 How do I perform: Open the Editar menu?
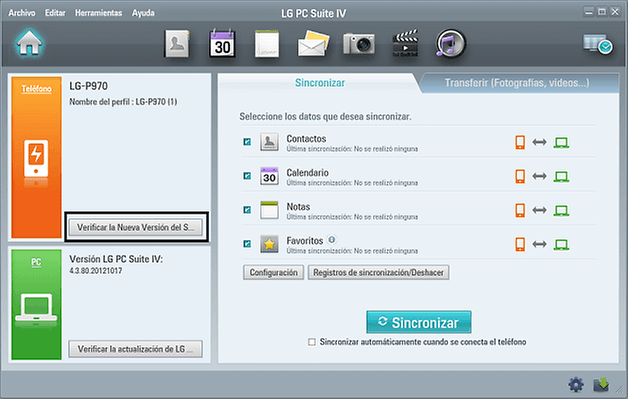point(55,13)
